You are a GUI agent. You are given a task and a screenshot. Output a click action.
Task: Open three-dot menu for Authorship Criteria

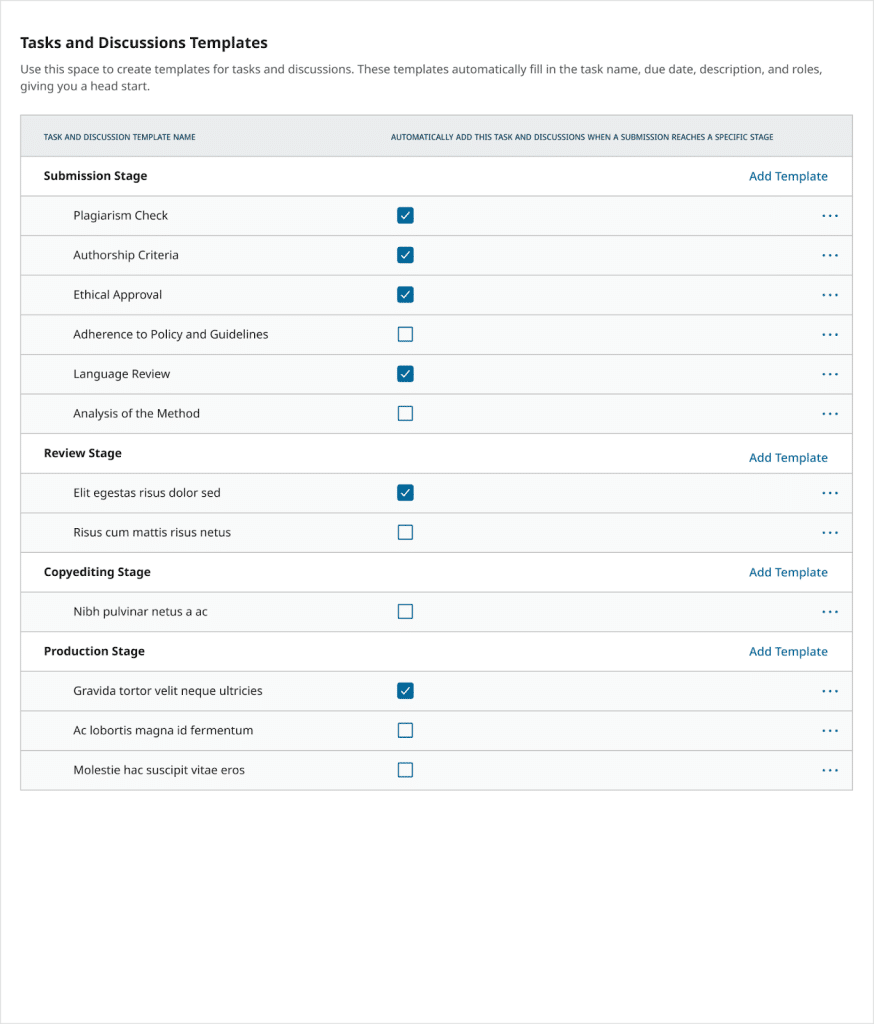(x=829, y=255)
